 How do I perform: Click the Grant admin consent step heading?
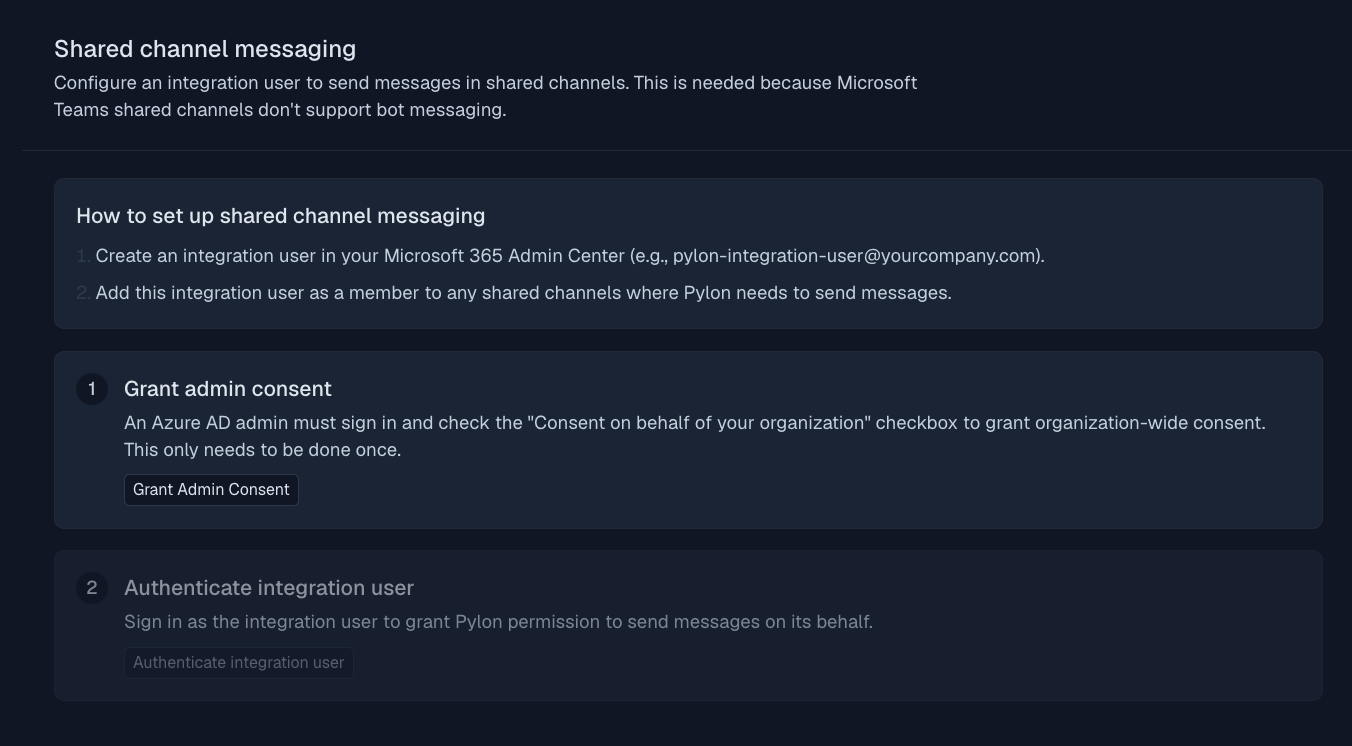228,389
